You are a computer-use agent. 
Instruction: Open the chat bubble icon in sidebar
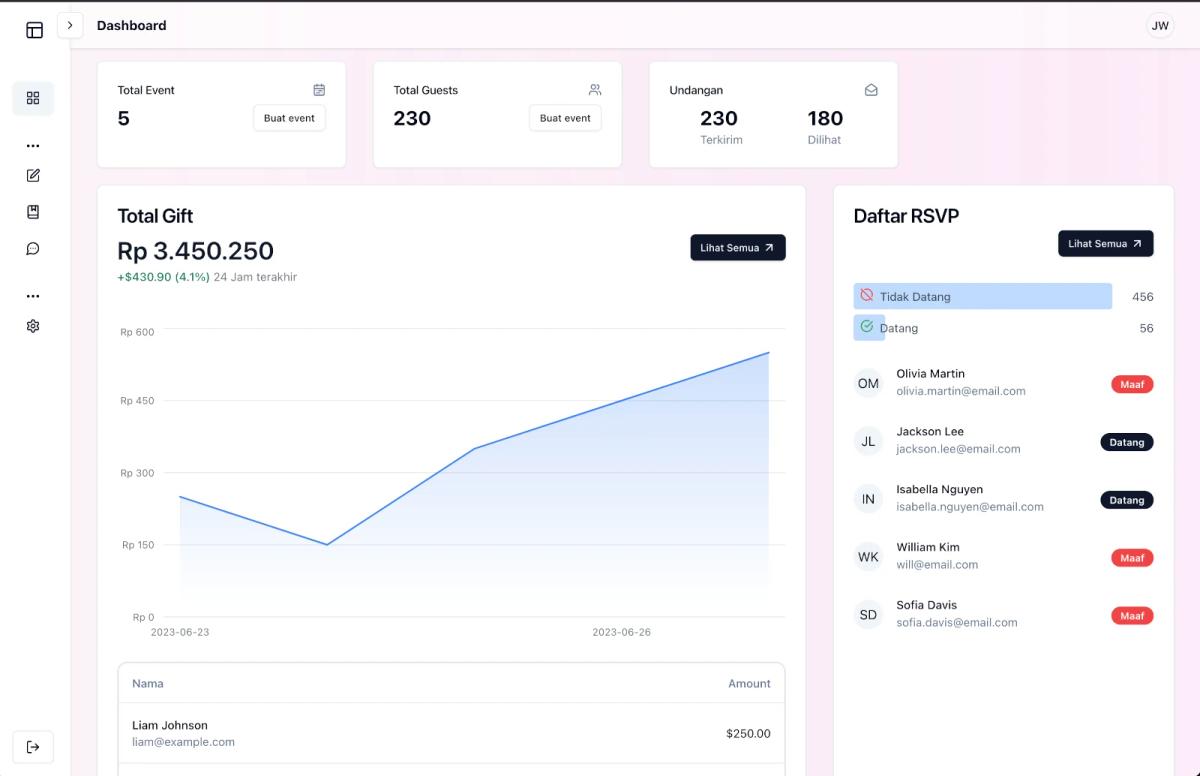point(33,249)
